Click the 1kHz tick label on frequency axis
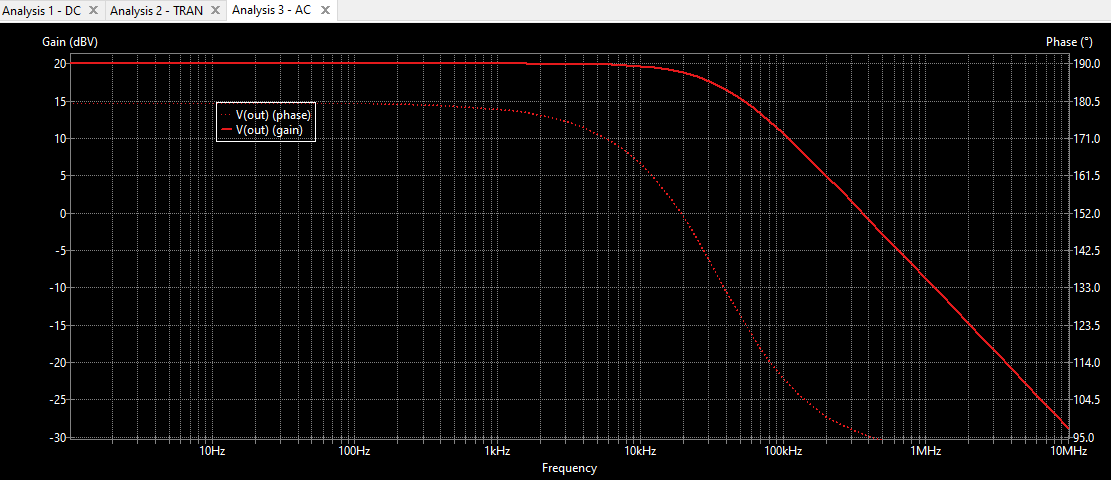 [x=497, y=451]
